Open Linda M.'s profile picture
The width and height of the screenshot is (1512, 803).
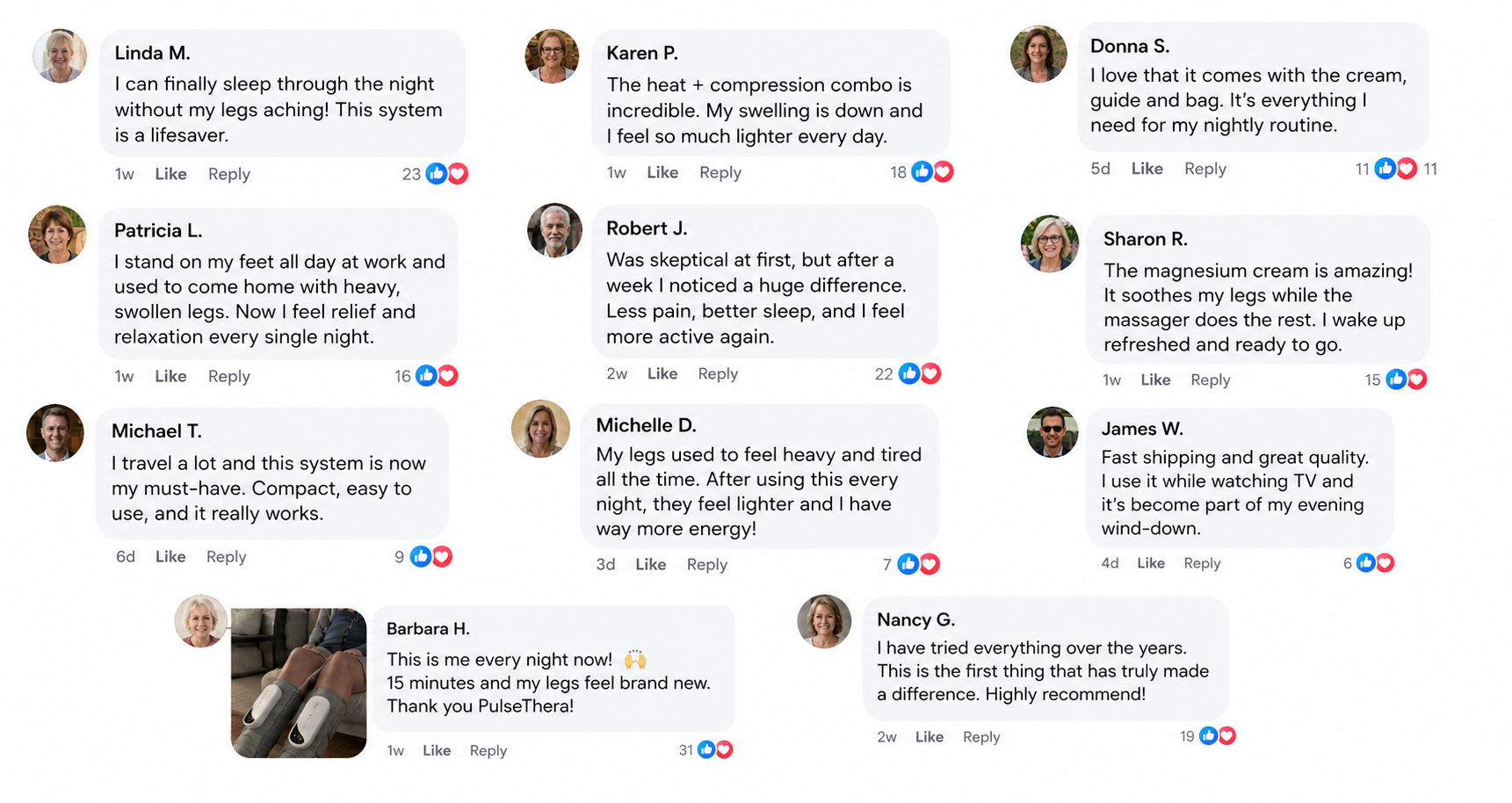coord(60,55)
